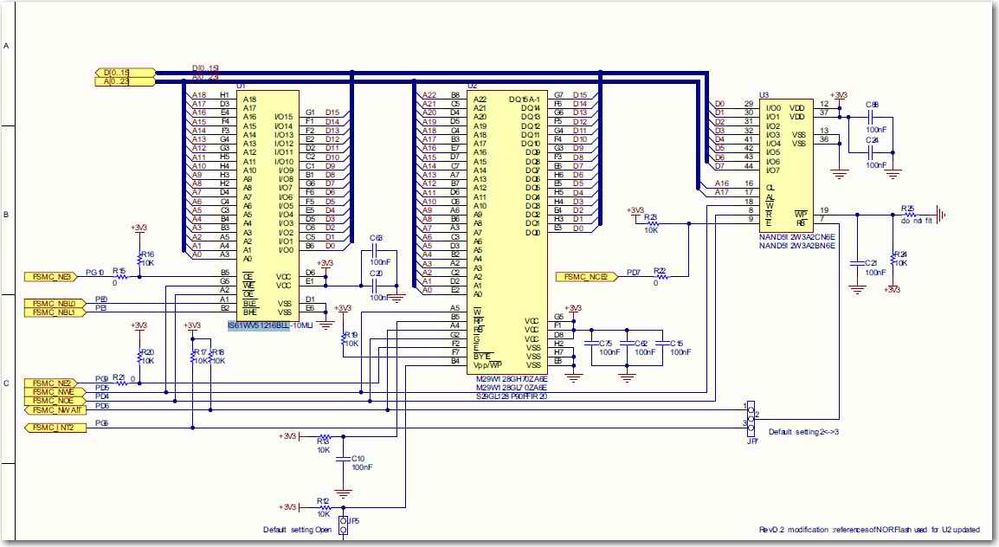This screenshot has width=999, height=547.
Task: Select highlighted IS61WV51216BLL part name text
Action: (x=258, y=326)
